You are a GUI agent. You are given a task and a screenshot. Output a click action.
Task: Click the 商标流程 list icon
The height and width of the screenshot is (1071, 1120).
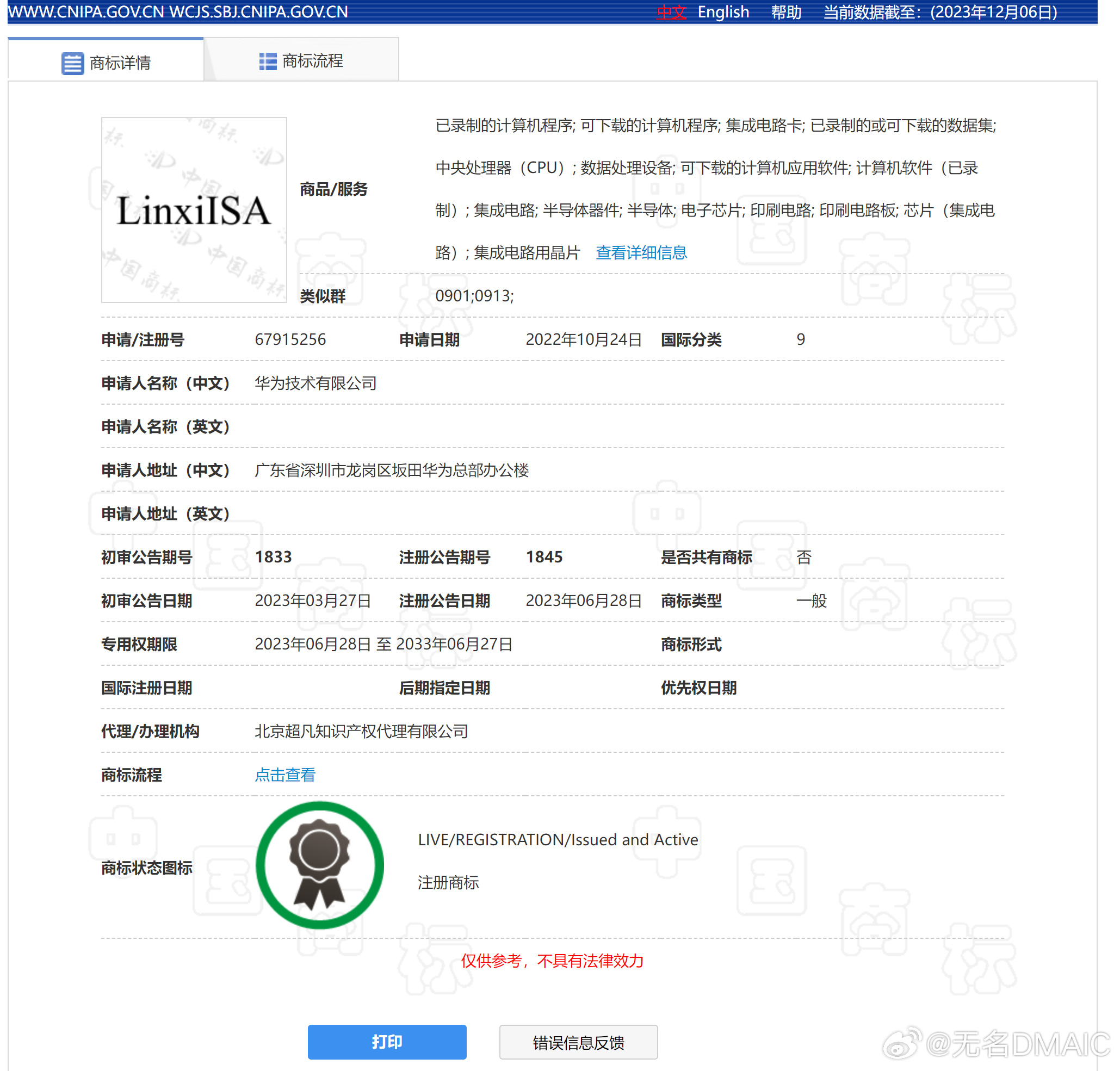coord(268,61)
